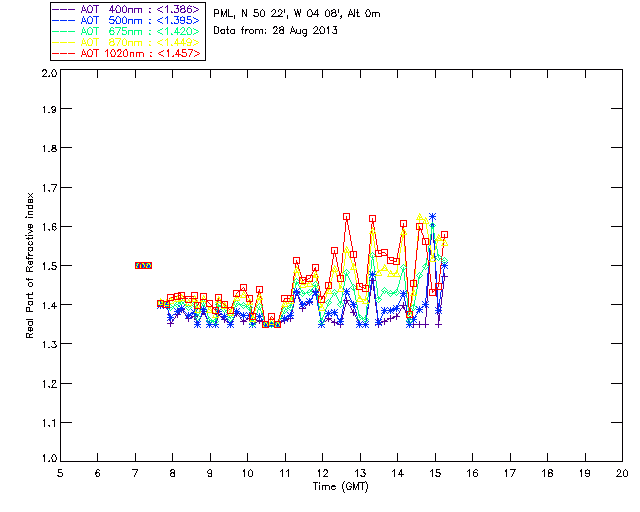The width and height of the screenshot is (640, 512).
Task: Select the hour 7 x-axis tick label
Action: (135, 473)
